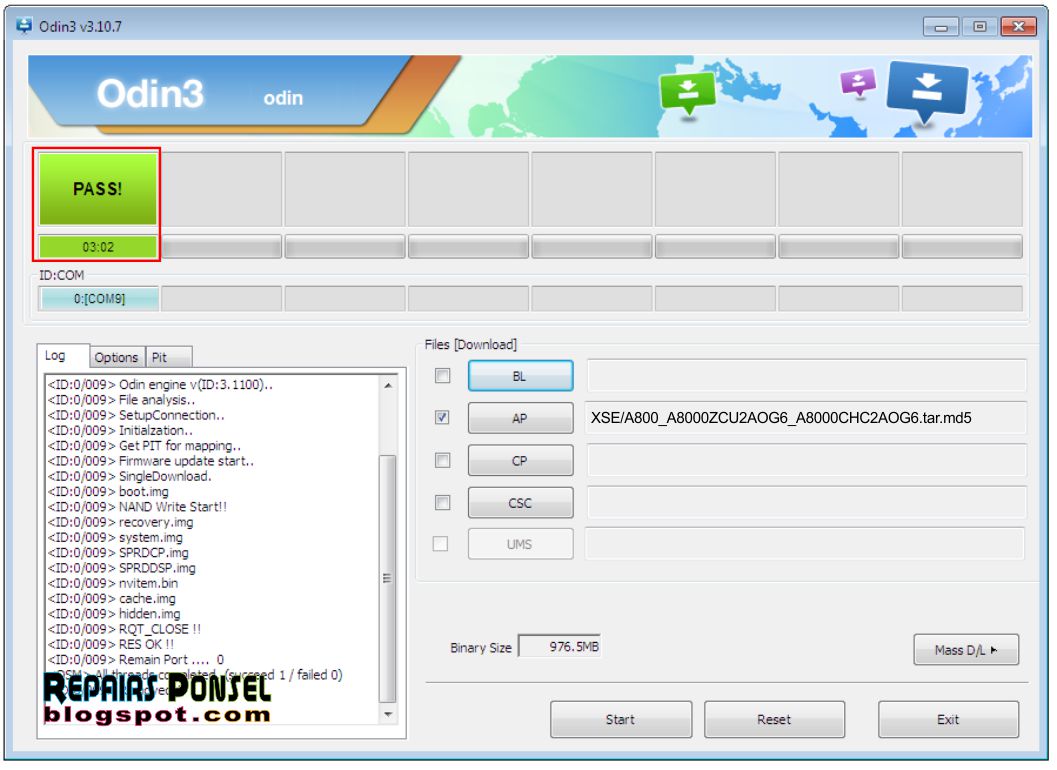The image size is (1057, 770).
Task: Toggle the UMS checkbox
Action: point(440,543)
